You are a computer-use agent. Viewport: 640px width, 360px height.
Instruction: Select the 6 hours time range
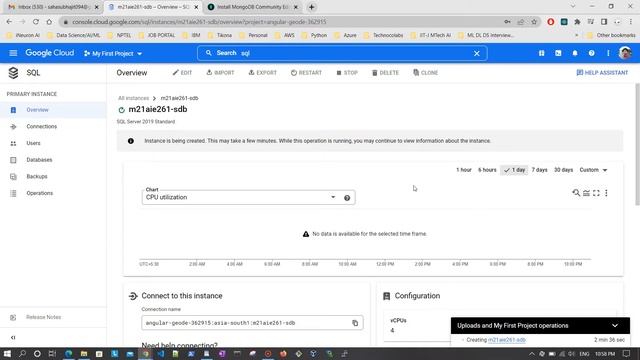tap(487, 170)
